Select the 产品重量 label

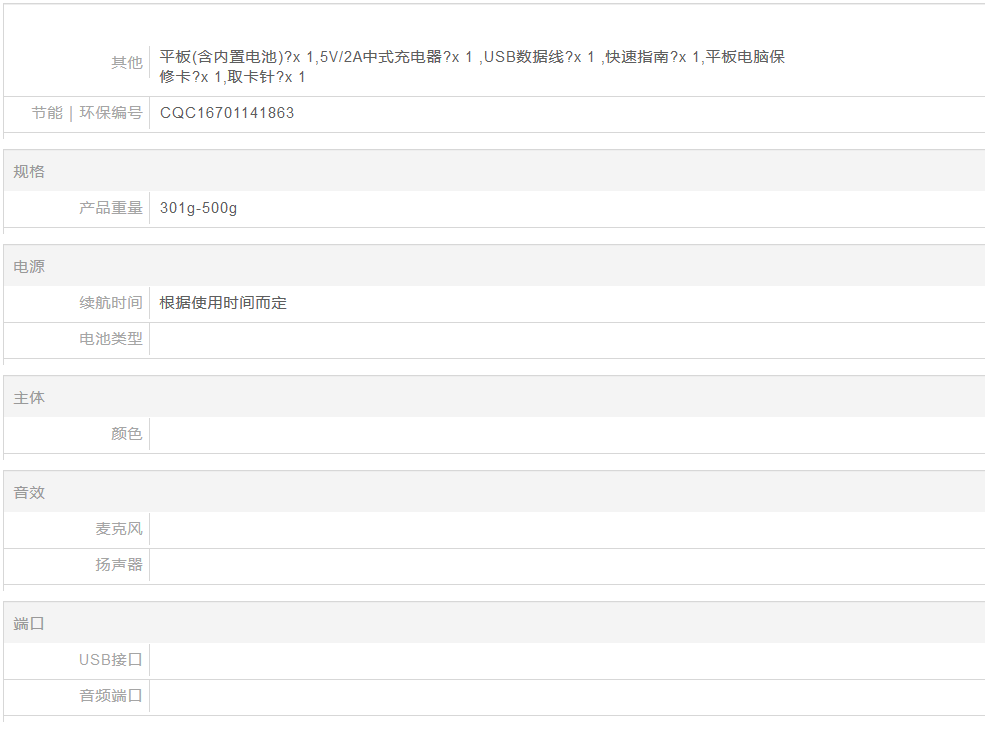tap(111, 208)
